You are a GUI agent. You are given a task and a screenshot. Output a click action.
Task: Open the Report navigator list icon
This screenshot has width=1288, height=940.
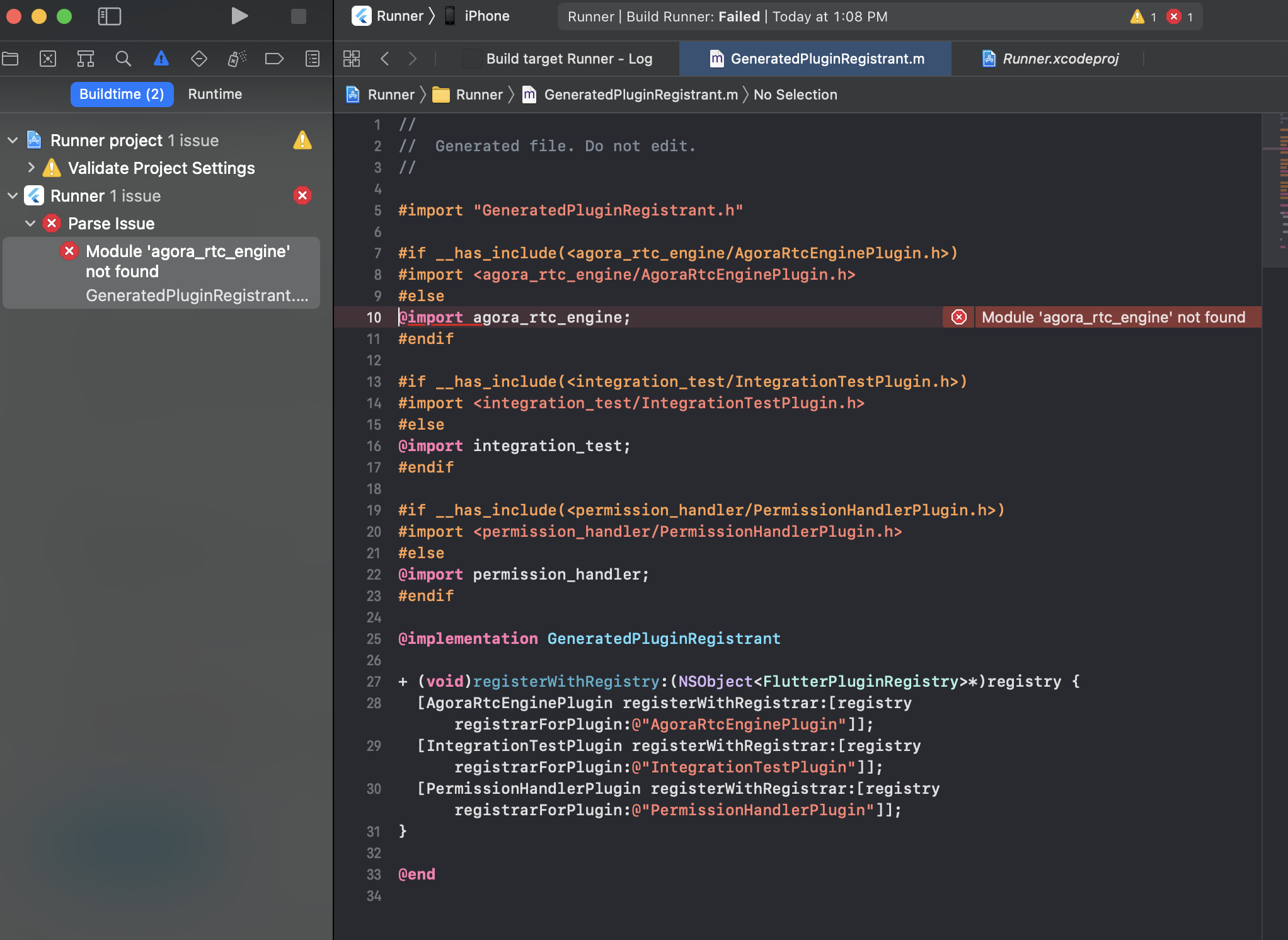pyautogui.click(x=312, y=58)
